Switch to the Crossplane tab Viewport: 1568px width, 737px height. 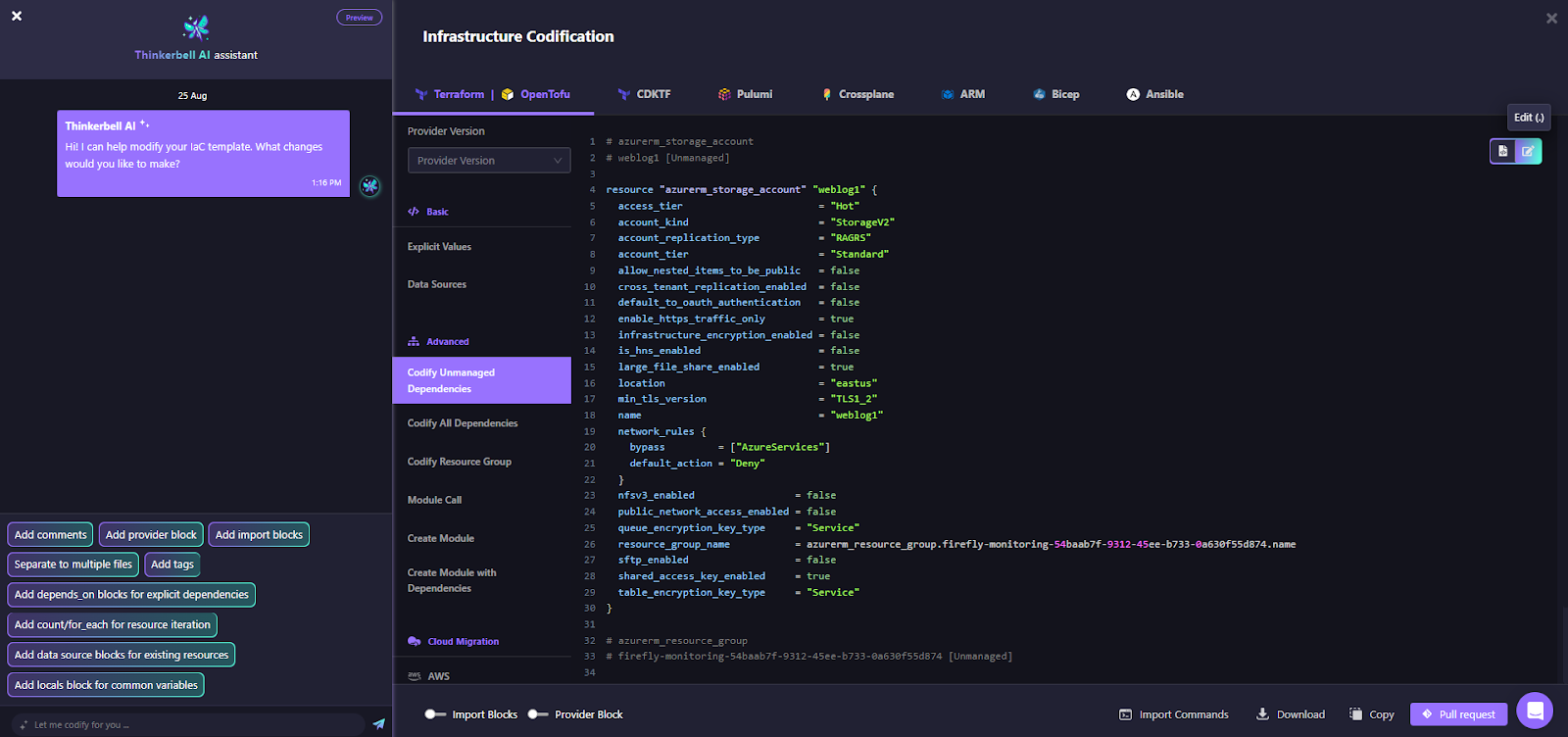857,94
